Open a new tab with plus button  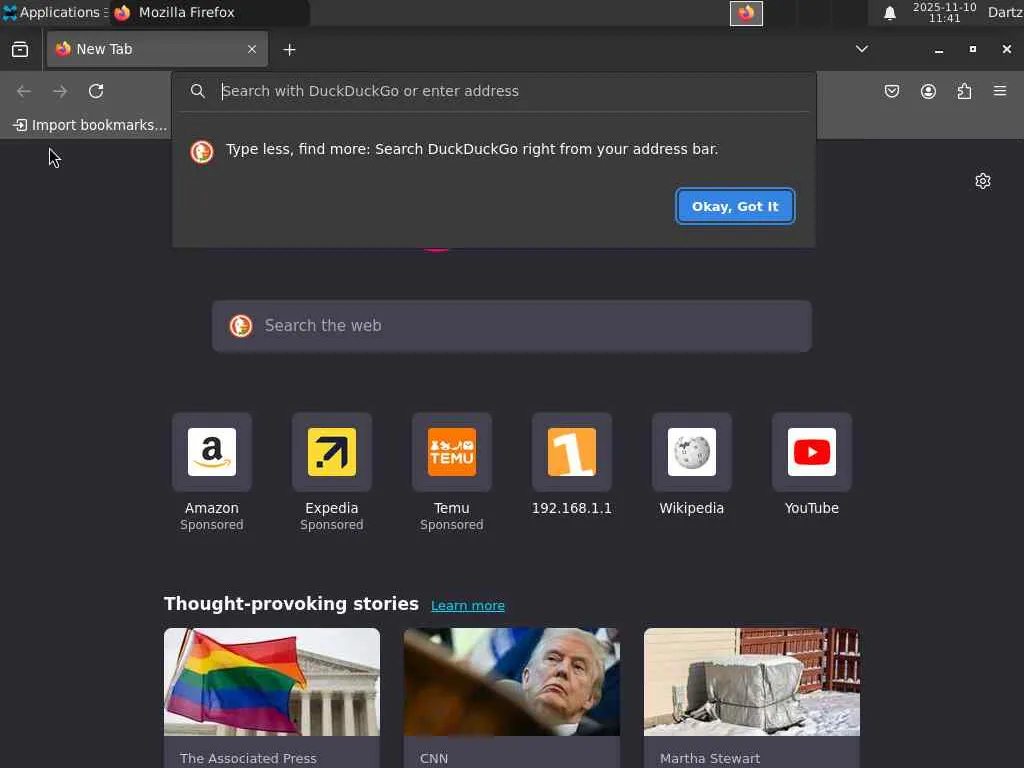click(x=289, y=50)
